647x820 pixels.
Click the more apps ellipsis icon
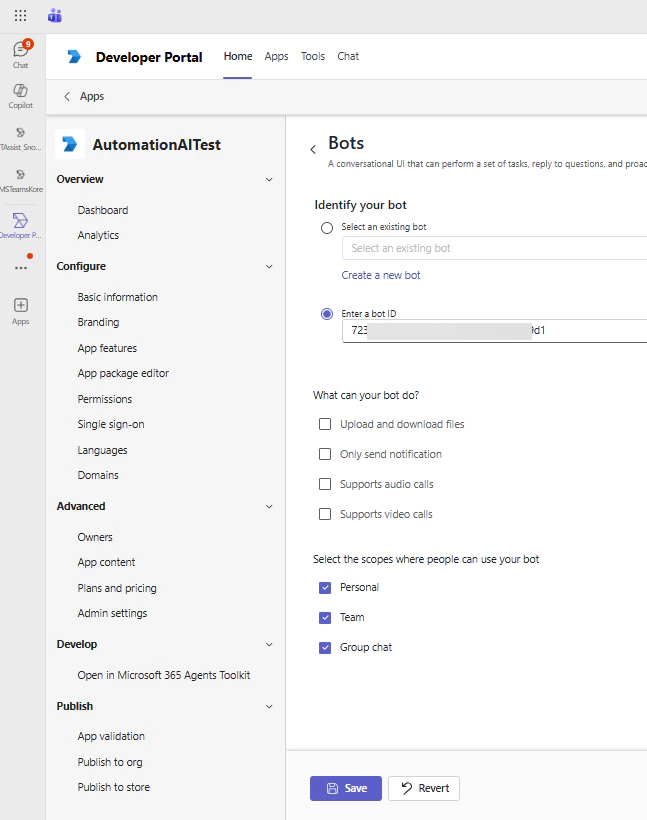pos(20,268)
